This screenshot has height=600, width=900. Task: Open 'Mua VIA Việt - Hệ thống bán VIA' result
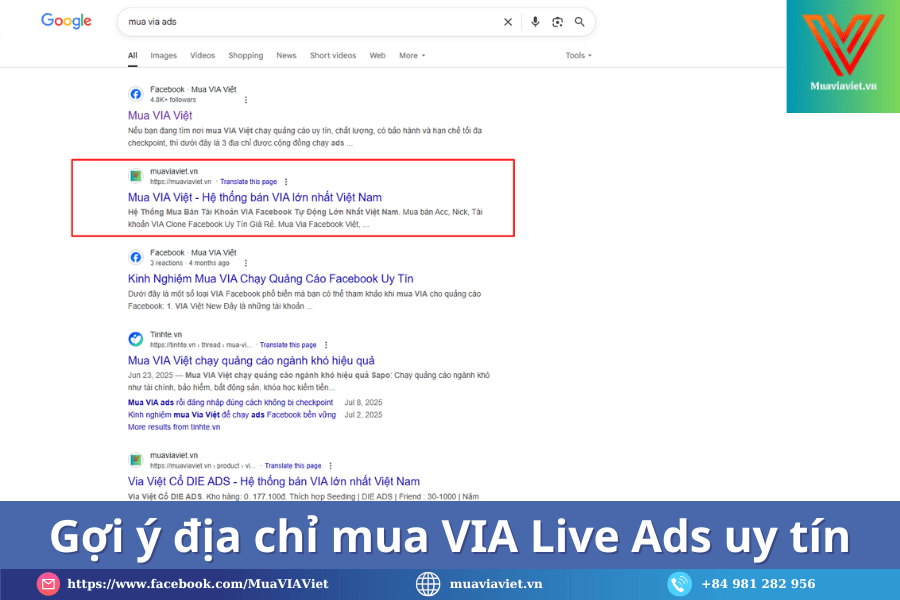(255, 197)
